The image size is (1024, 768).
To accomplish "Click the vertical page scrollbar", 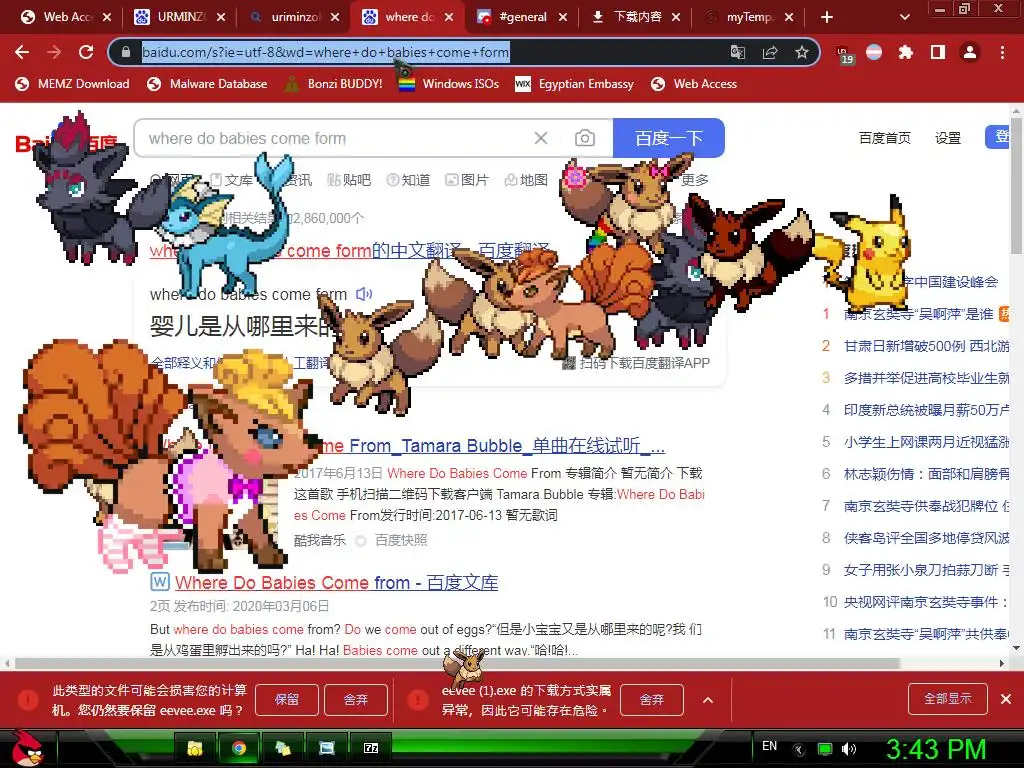I will click(1016, 187).
